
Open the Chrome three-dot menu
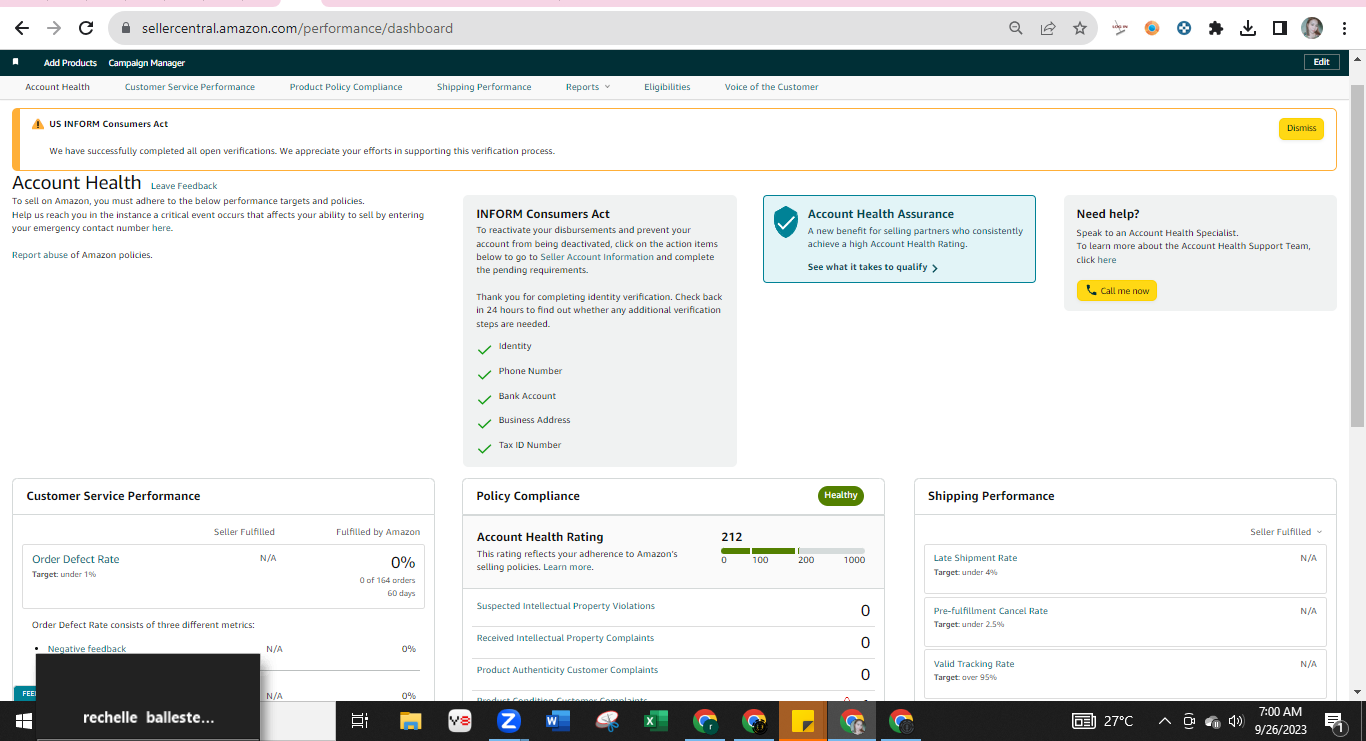1343,28
